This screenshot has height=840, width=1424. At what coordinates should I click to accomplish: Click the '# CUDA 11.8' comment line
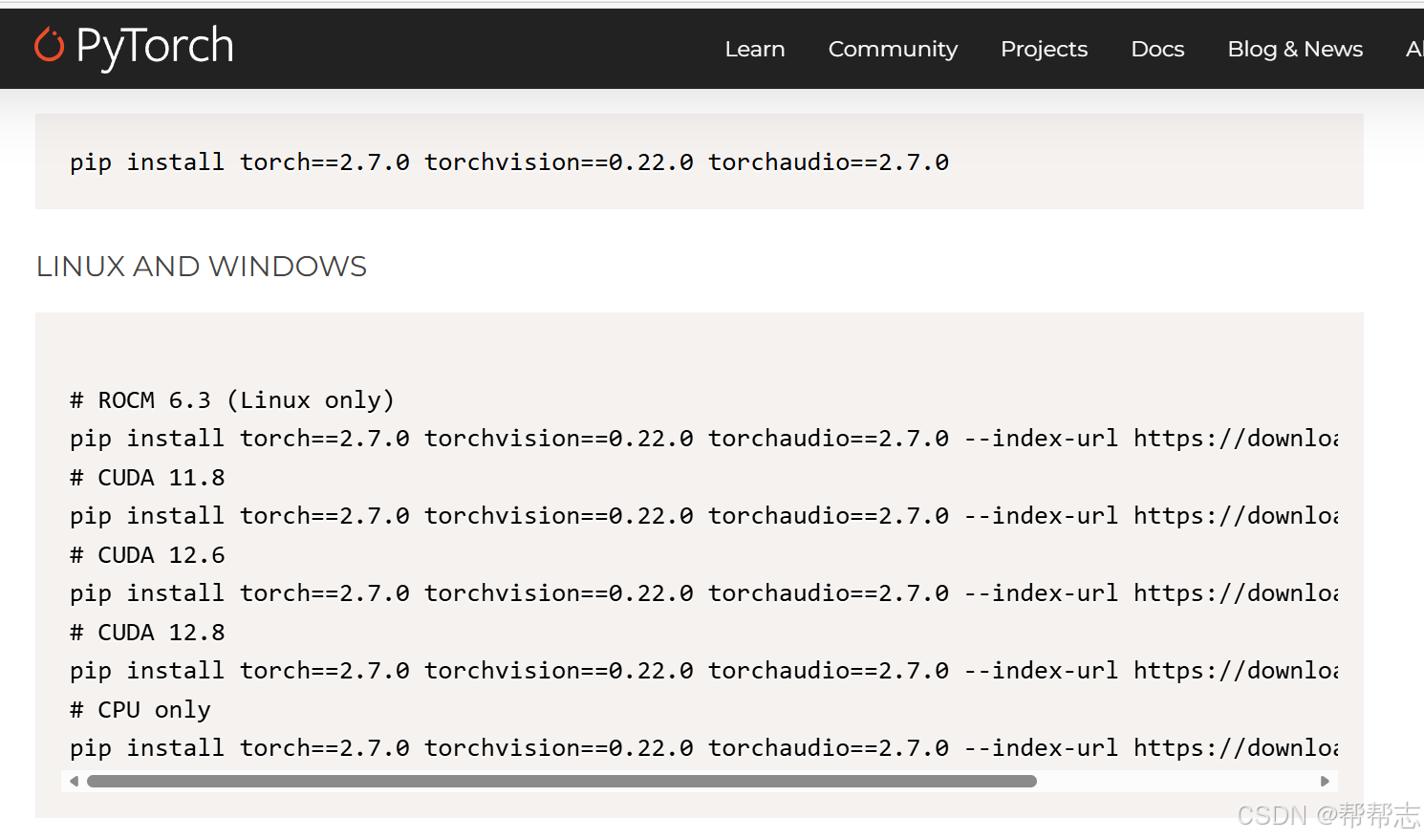pyautogui.click(x=147, y=478)
